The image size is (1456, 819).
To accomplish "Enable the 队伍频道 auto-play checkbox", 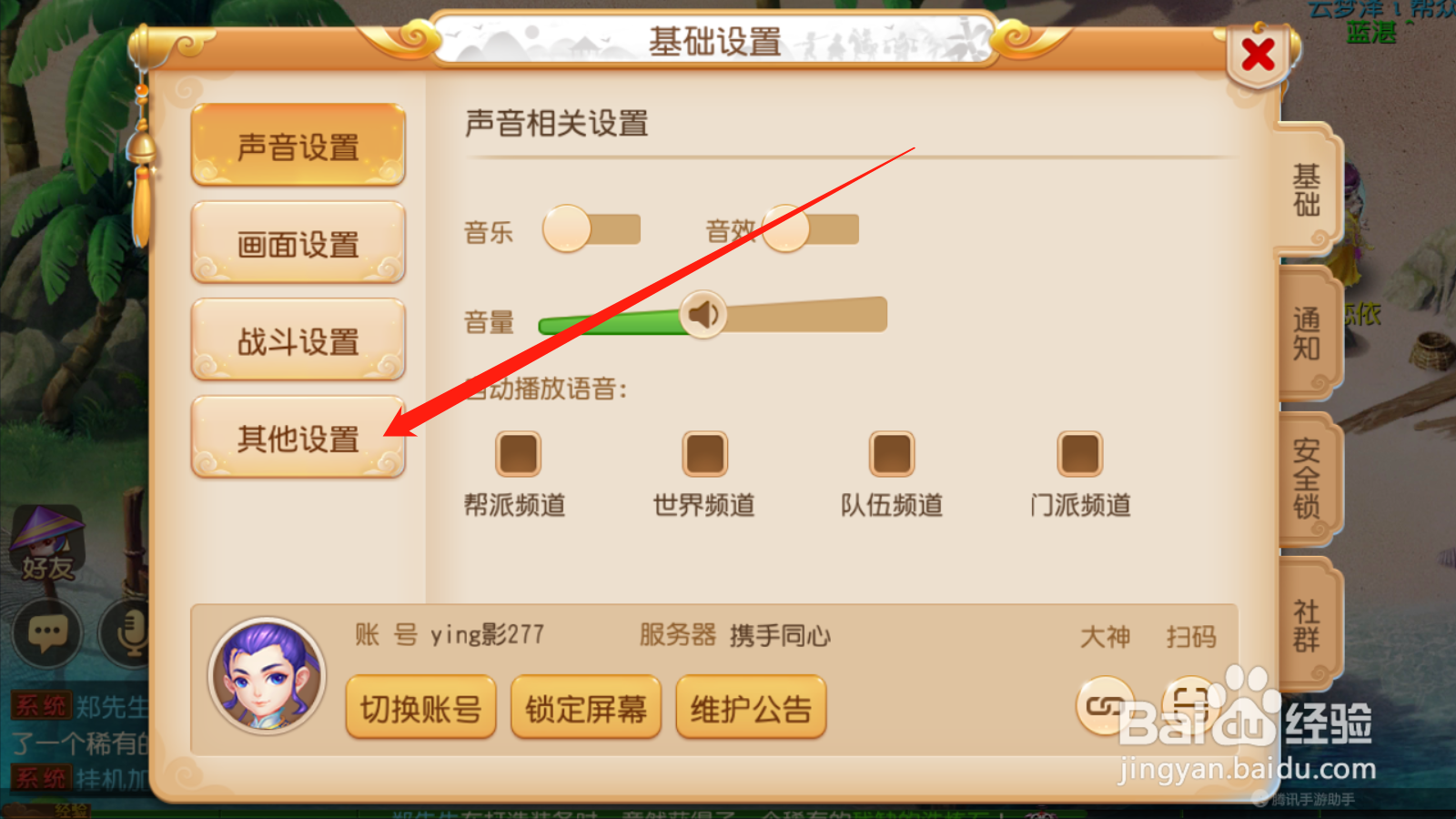I will [x=892, y=454].
